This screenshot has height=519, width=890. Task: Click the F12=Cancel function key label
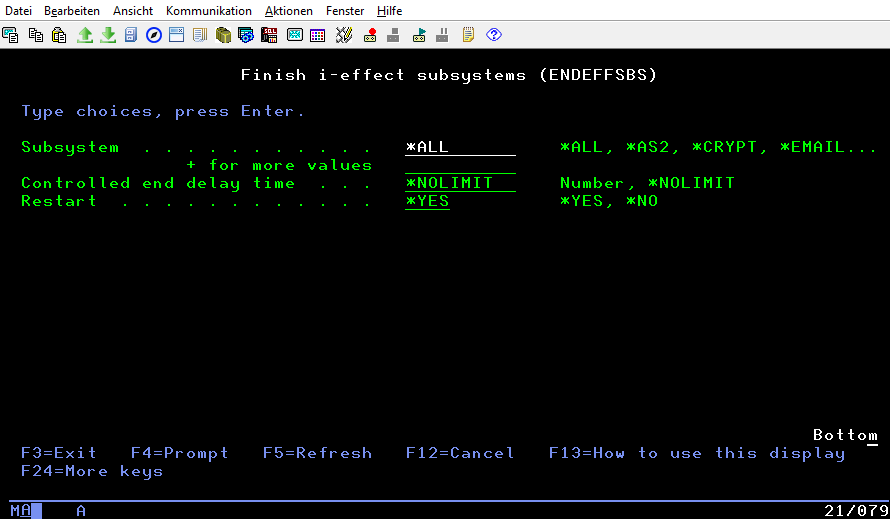coord(460,453)
